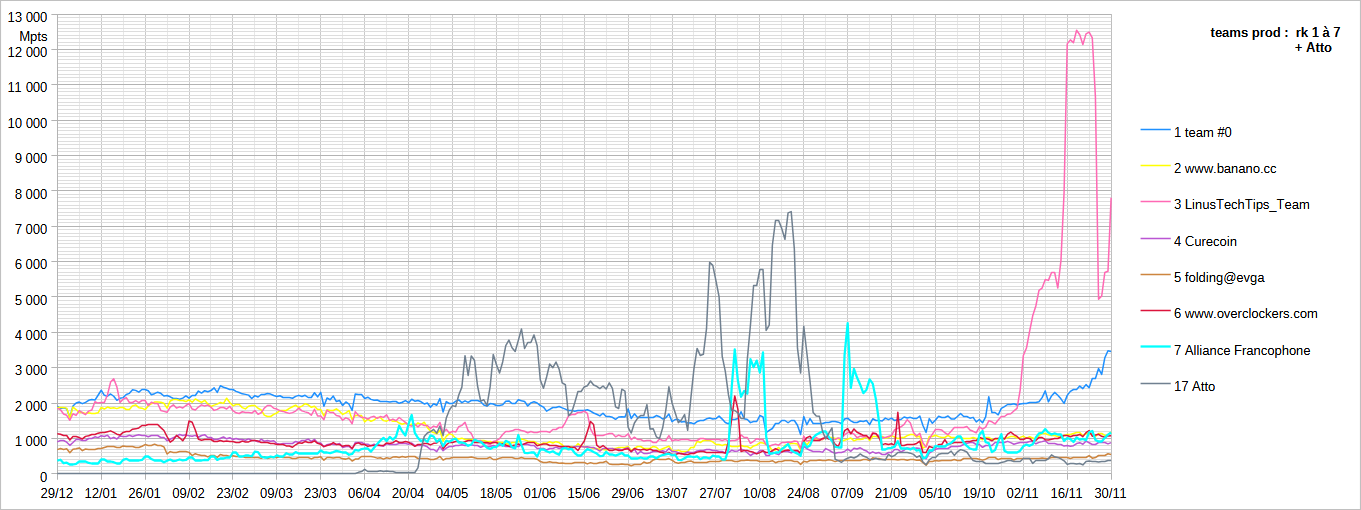Click the '29/12' x-axis date label
The height and width of the screenshot is (510, 1361).
[57, 493]
